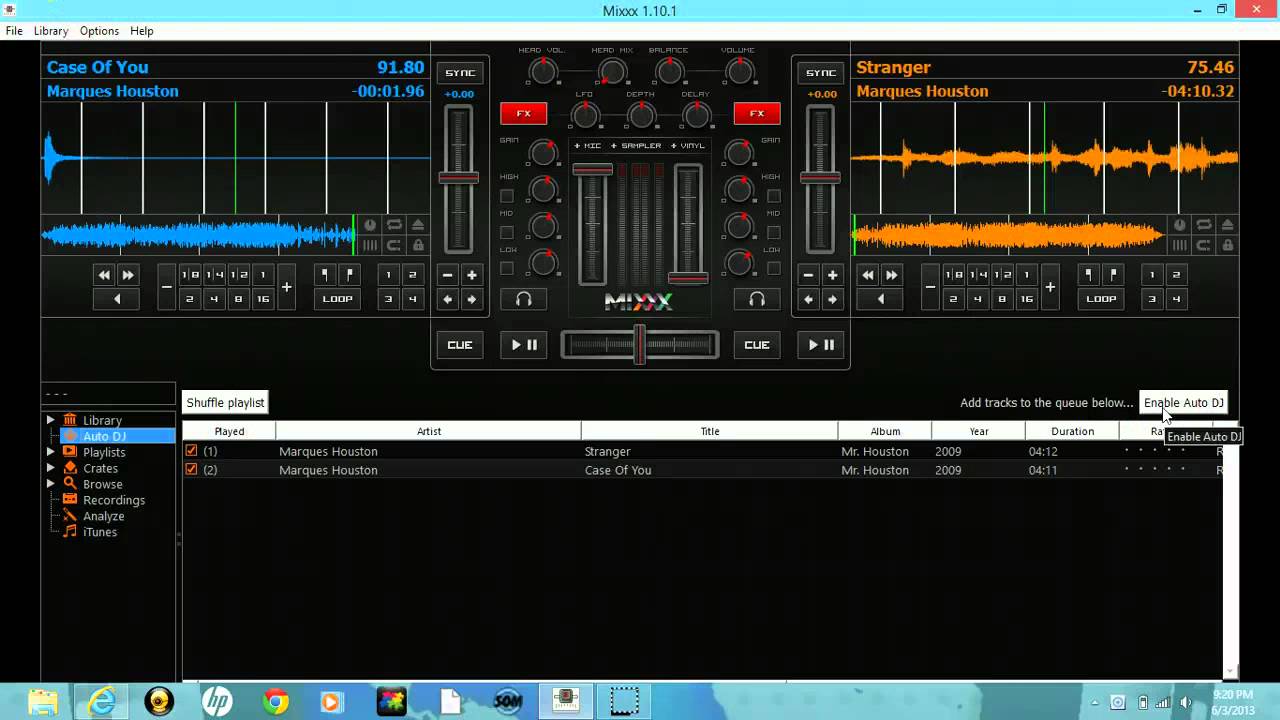Enable FX on the left channel
This screenshot has width=1280, height=720.
pos(523,113)
